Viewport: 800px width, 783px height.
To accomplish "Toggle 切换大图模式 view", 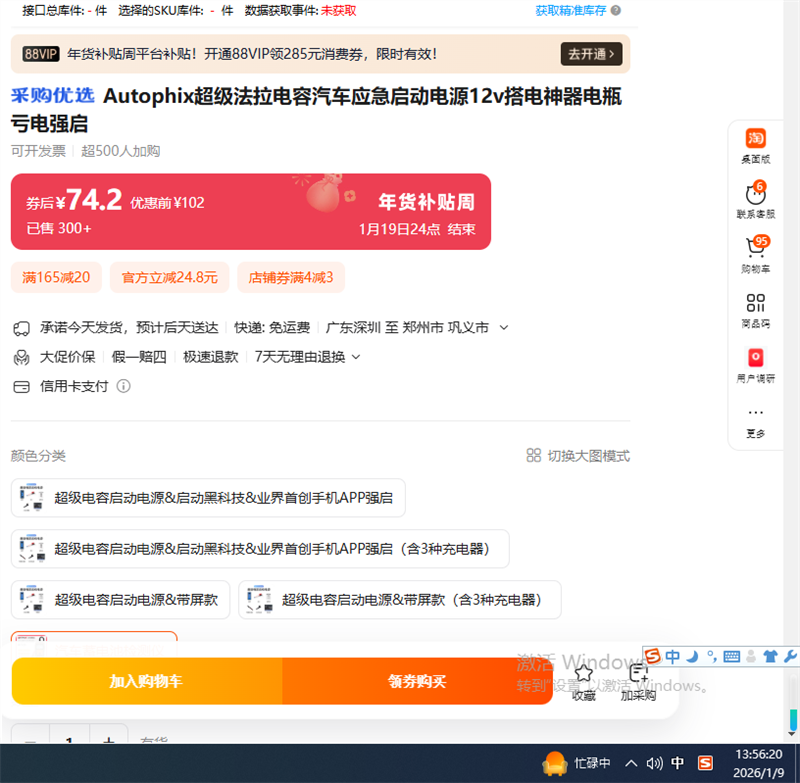I will coord(578,456).
